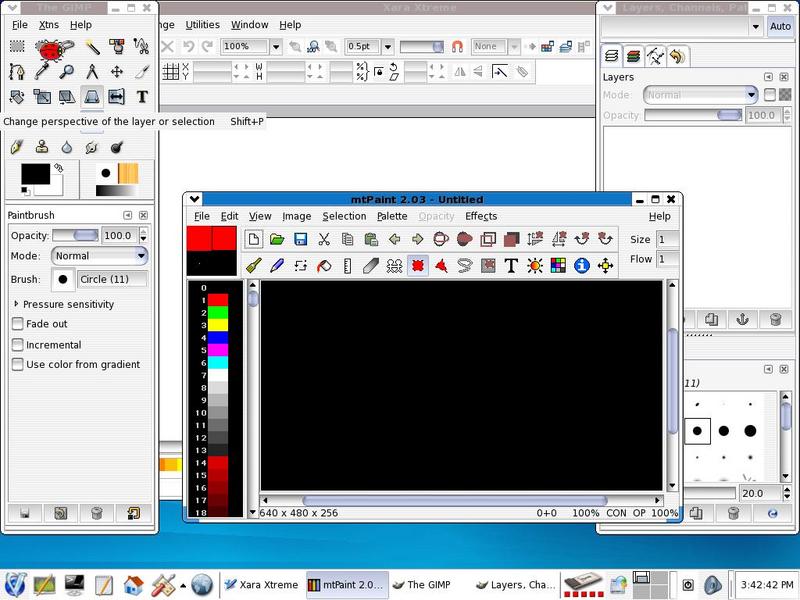Click the Auto button in Layers dialog

780,27
